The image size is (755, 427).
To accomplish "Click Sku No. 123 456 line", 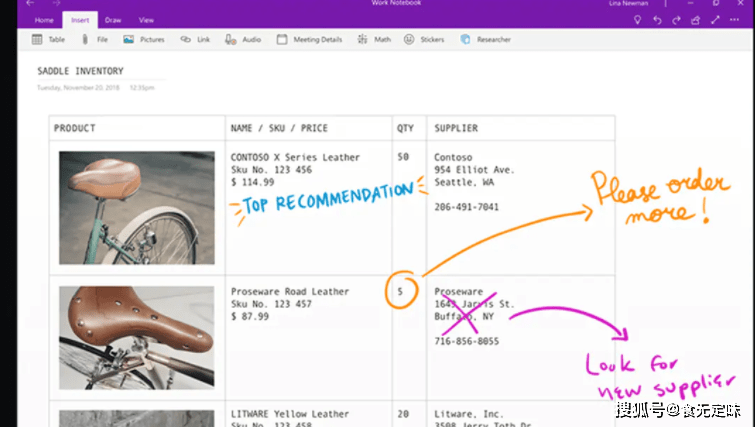I will click(271, 170).
